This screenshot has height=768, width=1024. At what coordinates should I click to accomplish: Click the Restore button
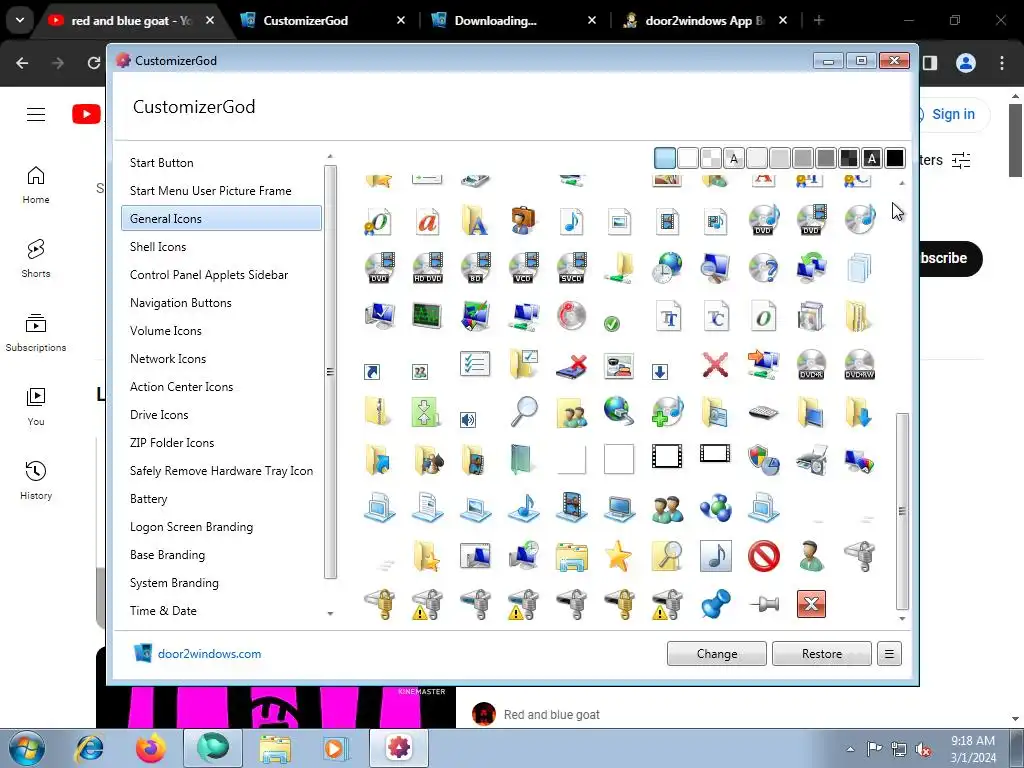point(822,654)
